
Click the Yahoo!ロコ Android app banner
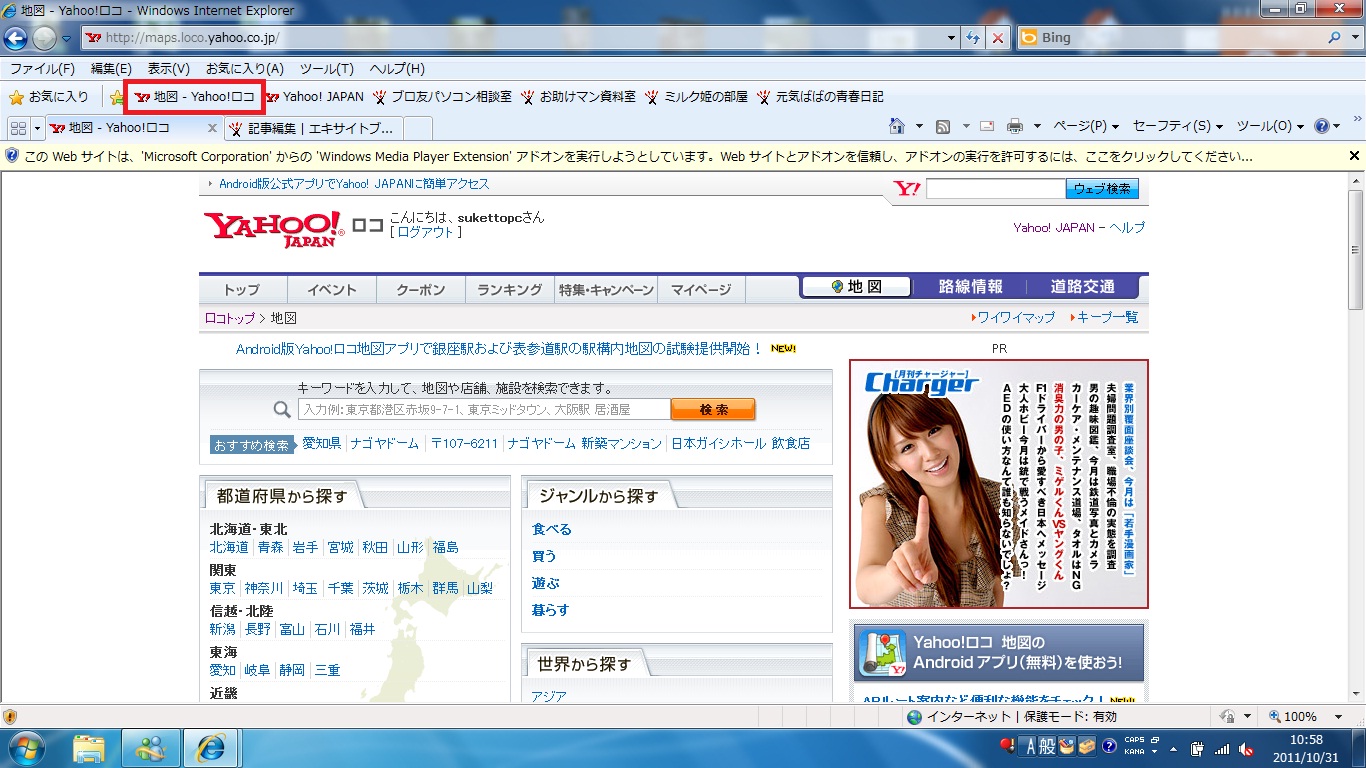[998, 653]
